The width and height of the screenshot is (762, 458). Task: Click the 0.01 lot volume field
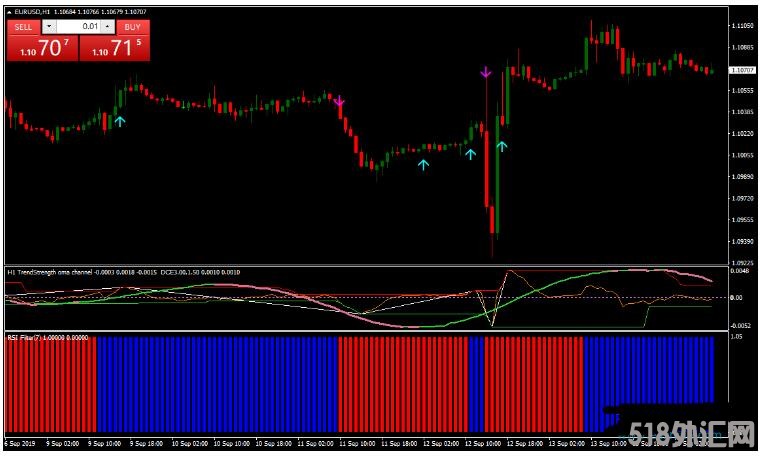tap(79, 27)
